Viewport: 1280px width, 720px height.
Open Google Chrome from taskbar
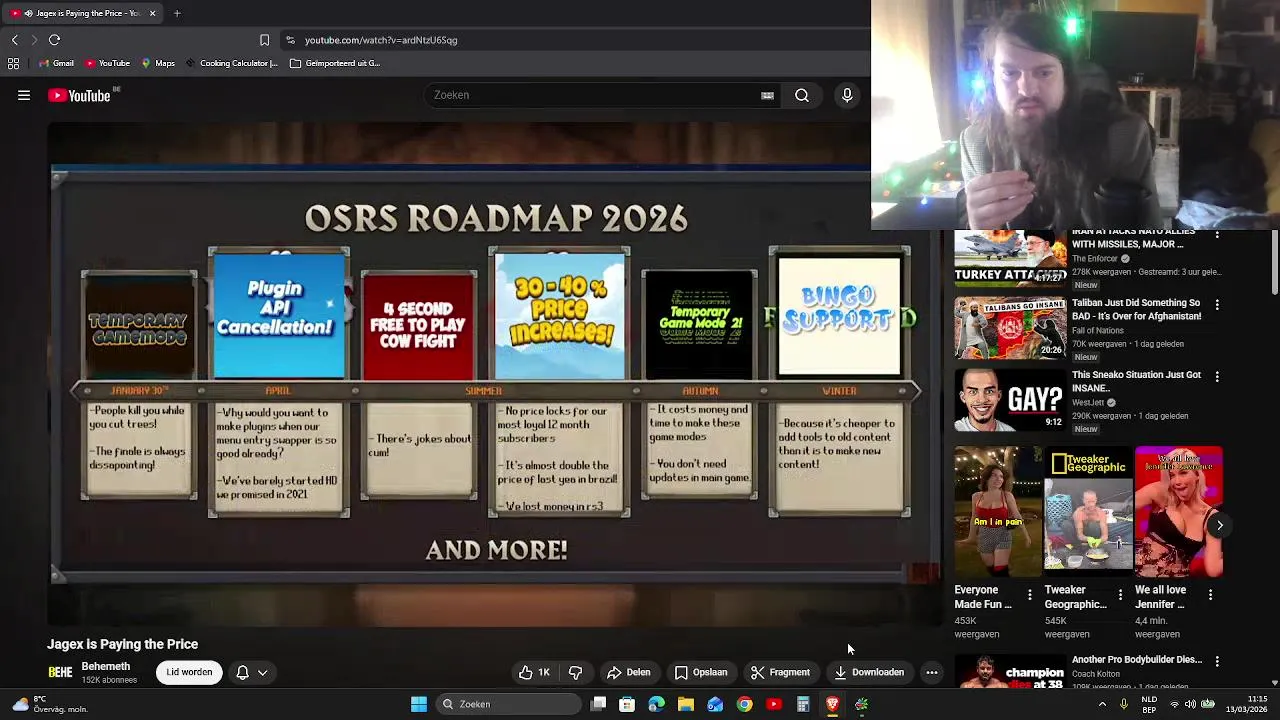[744, 704]
